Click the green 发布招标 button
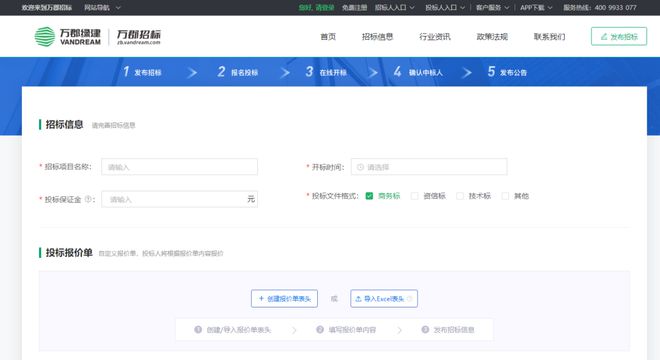Viewport: 660px width, 360px height. 619,37
